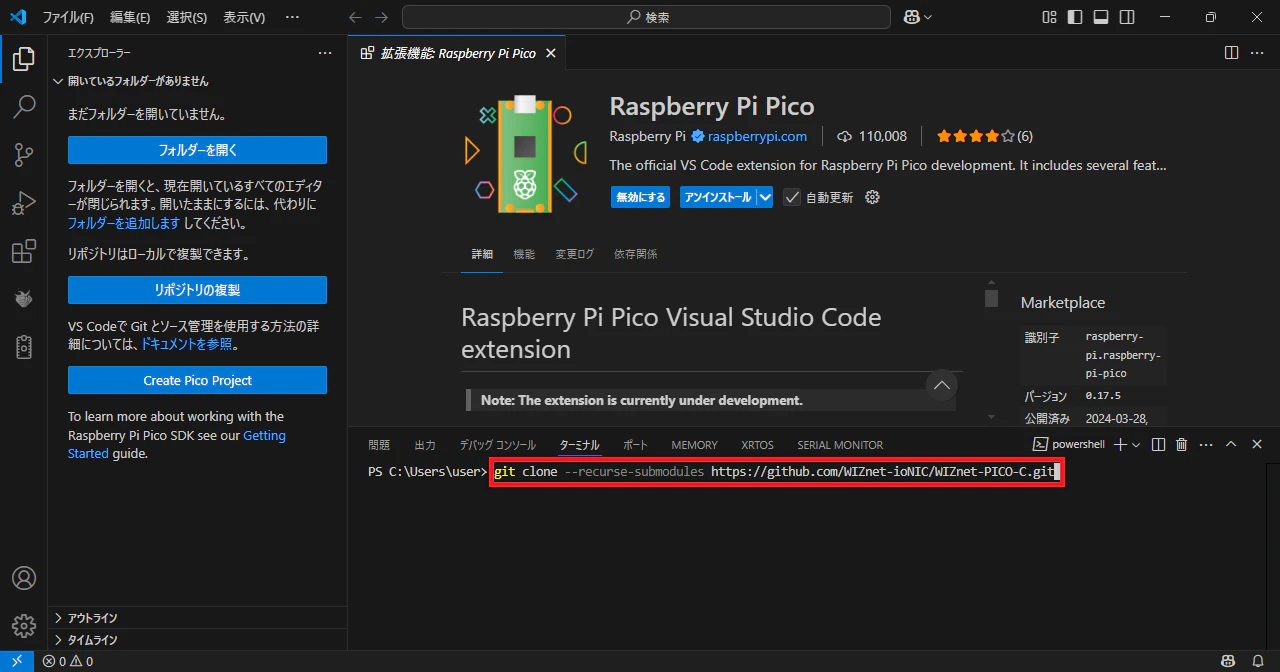The width and height of the screenshot is (1280, 672).
Task: Click split editor right icon
Action: 1231,53
